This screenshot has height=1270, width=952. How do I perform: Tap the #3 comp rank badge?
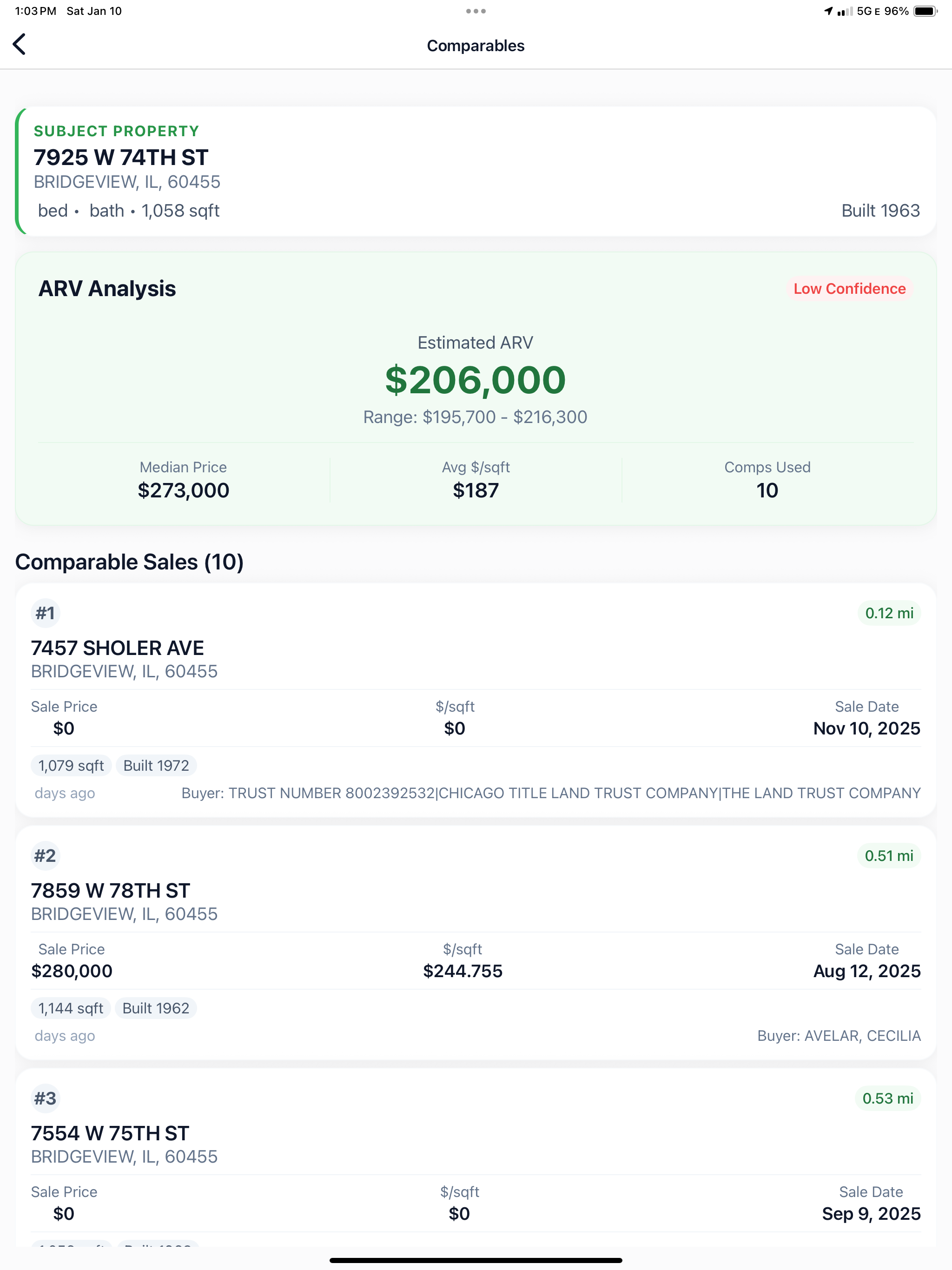[46, 1098]
